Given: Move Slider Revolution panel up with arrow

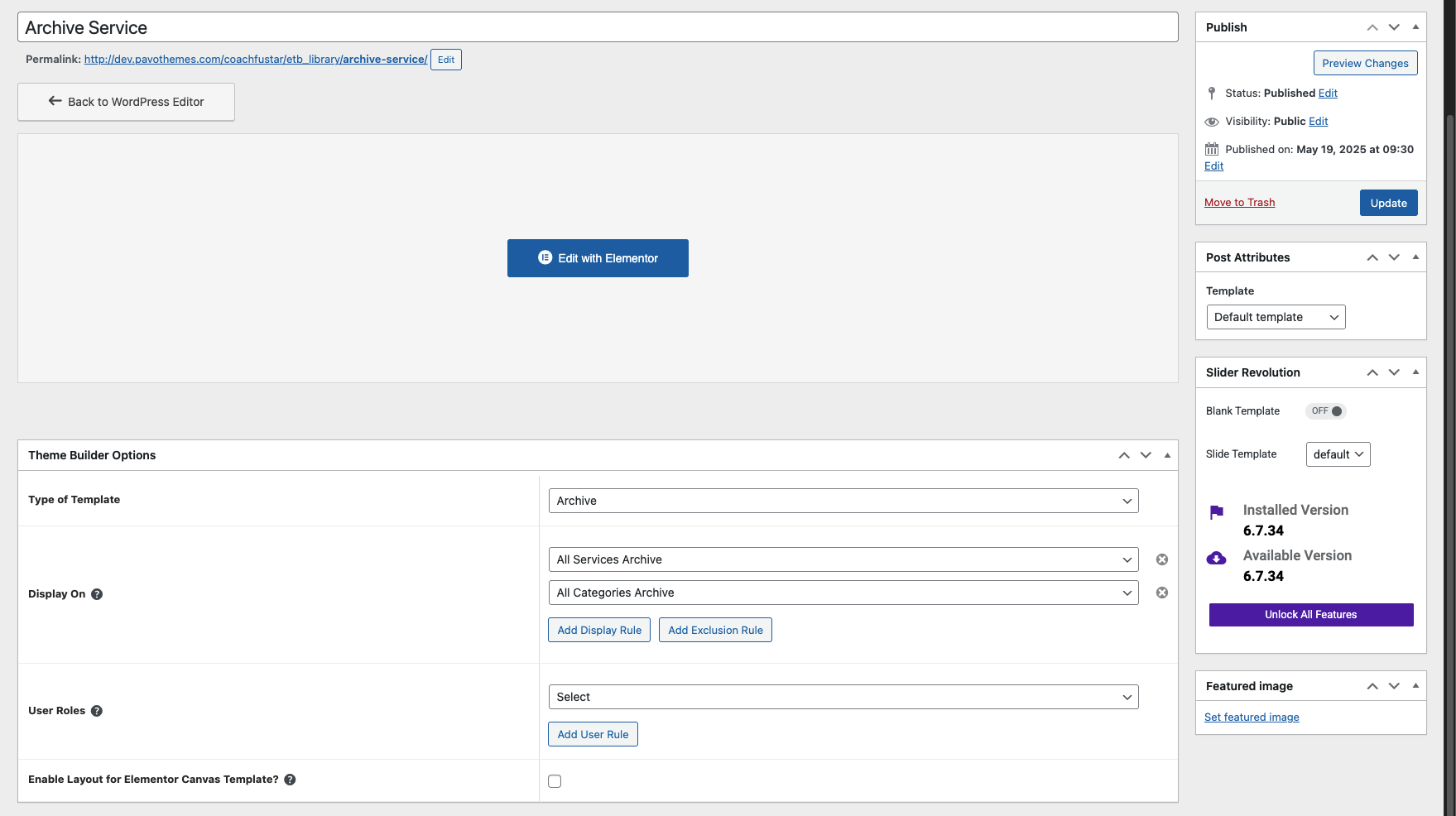Looking at the screenshot, I should (1372, 372).
